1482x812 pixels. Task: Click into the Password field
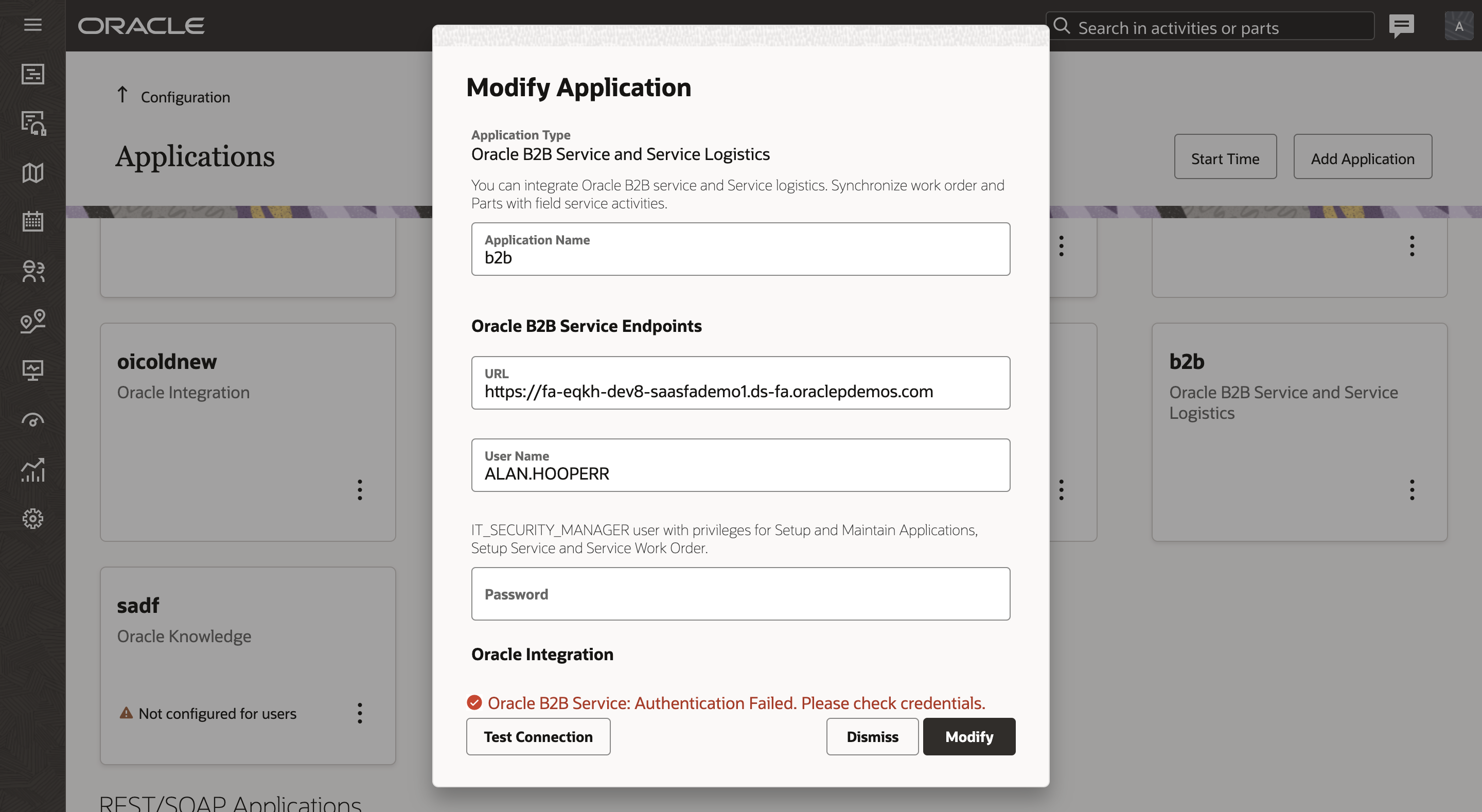(x=740, y=594)
